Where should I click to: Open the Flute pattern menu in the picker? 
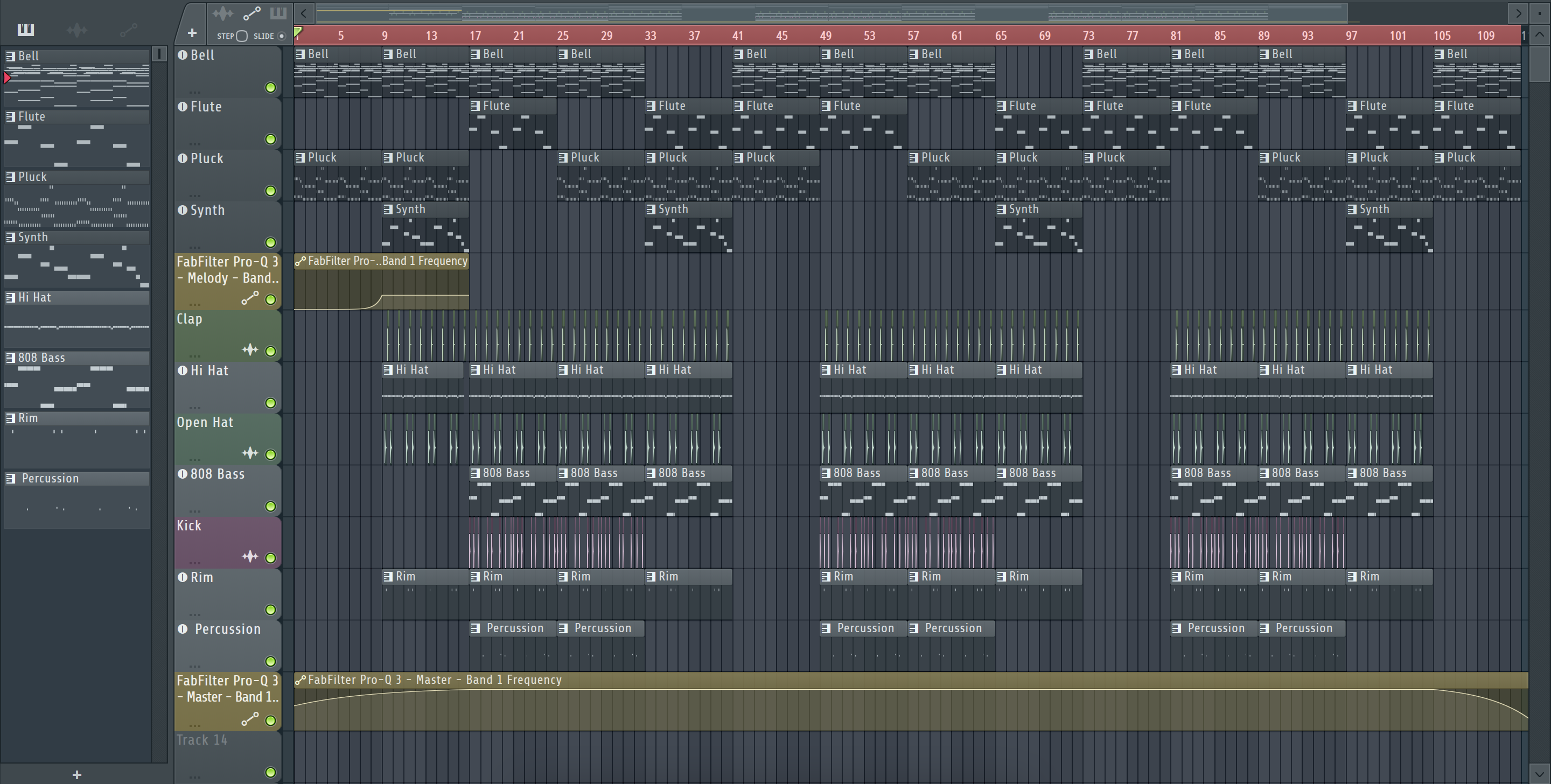[10, 116]
